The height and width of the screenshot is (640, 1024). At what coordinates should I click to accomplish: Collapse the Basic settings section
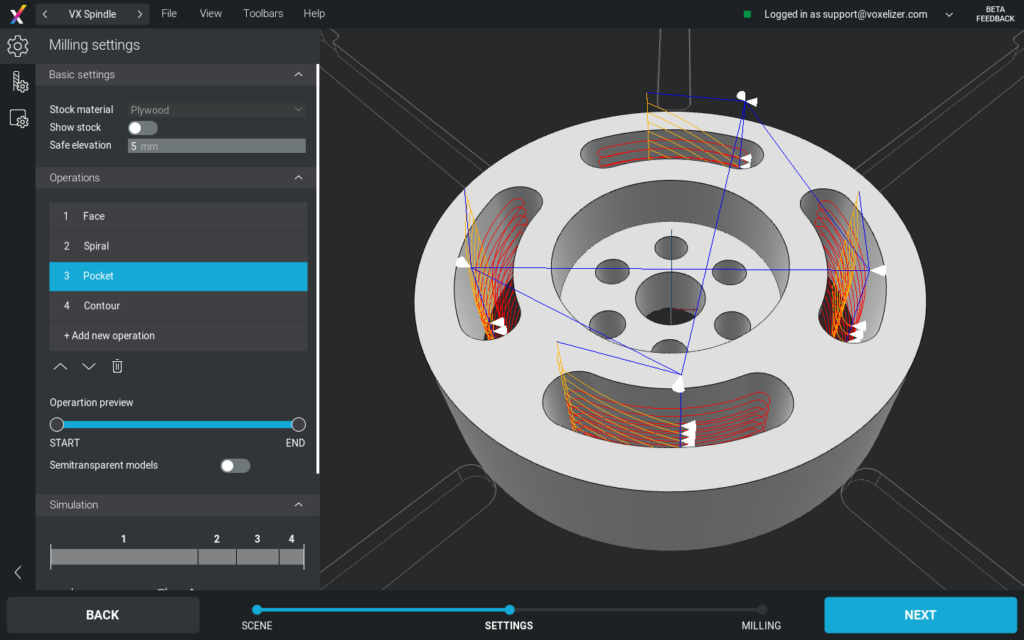click(x=298, y=74)
